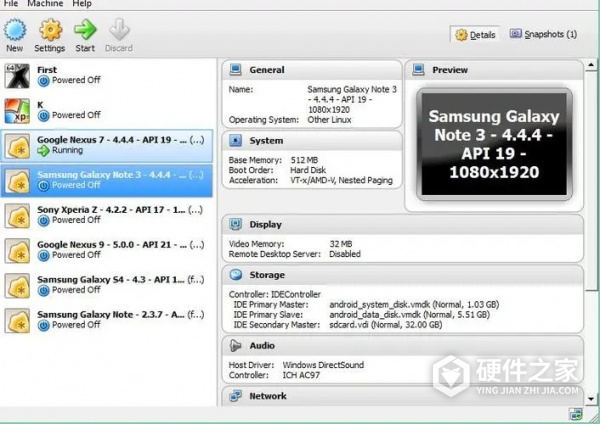The width and height of the screenshot is (600, 424).
Task: Click the Discard toolbar icon
Action: pyautogui.click(x=118, y=29)
